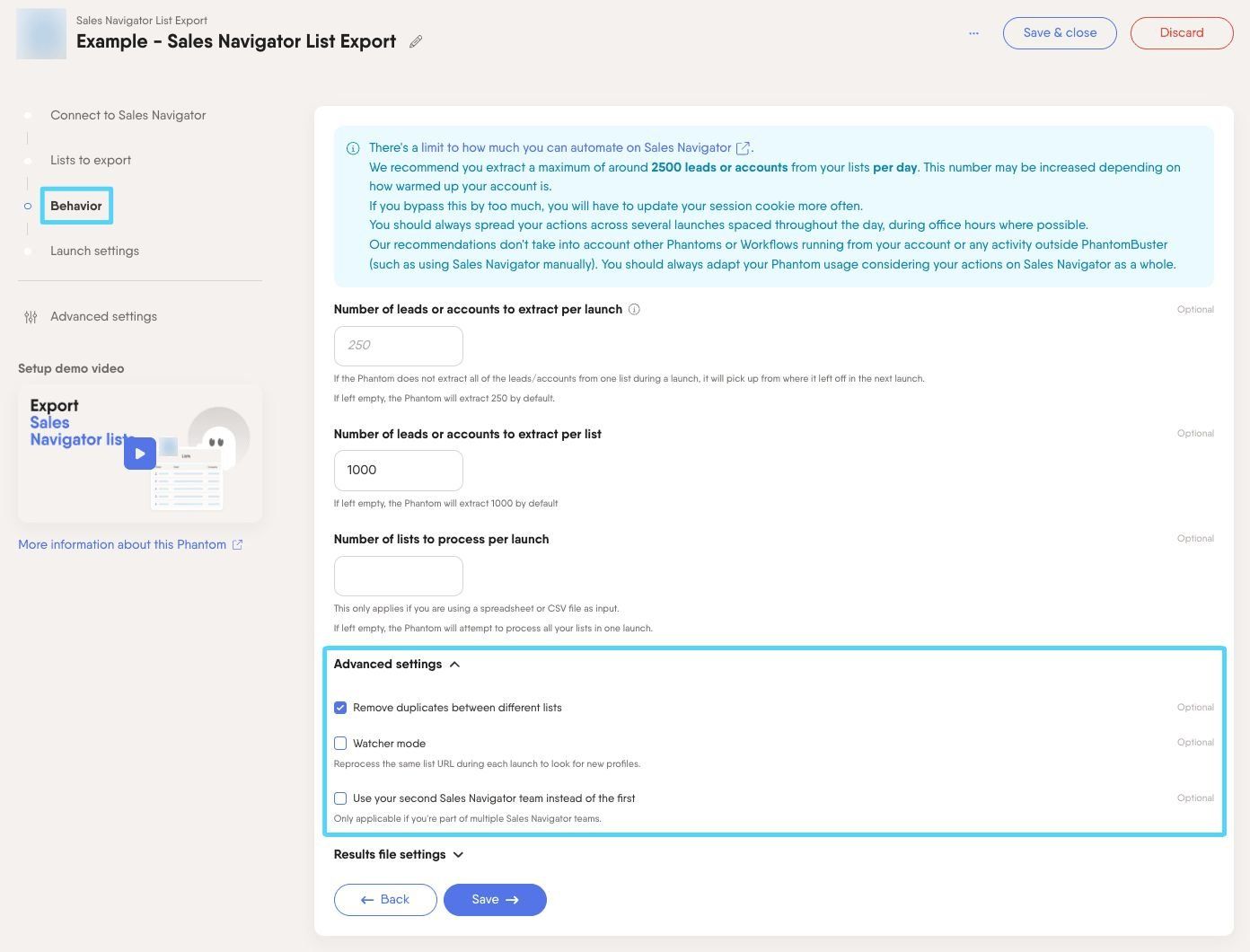Click the blue Save button
The width and height of the screenshot is (1250, 952).
495,900
